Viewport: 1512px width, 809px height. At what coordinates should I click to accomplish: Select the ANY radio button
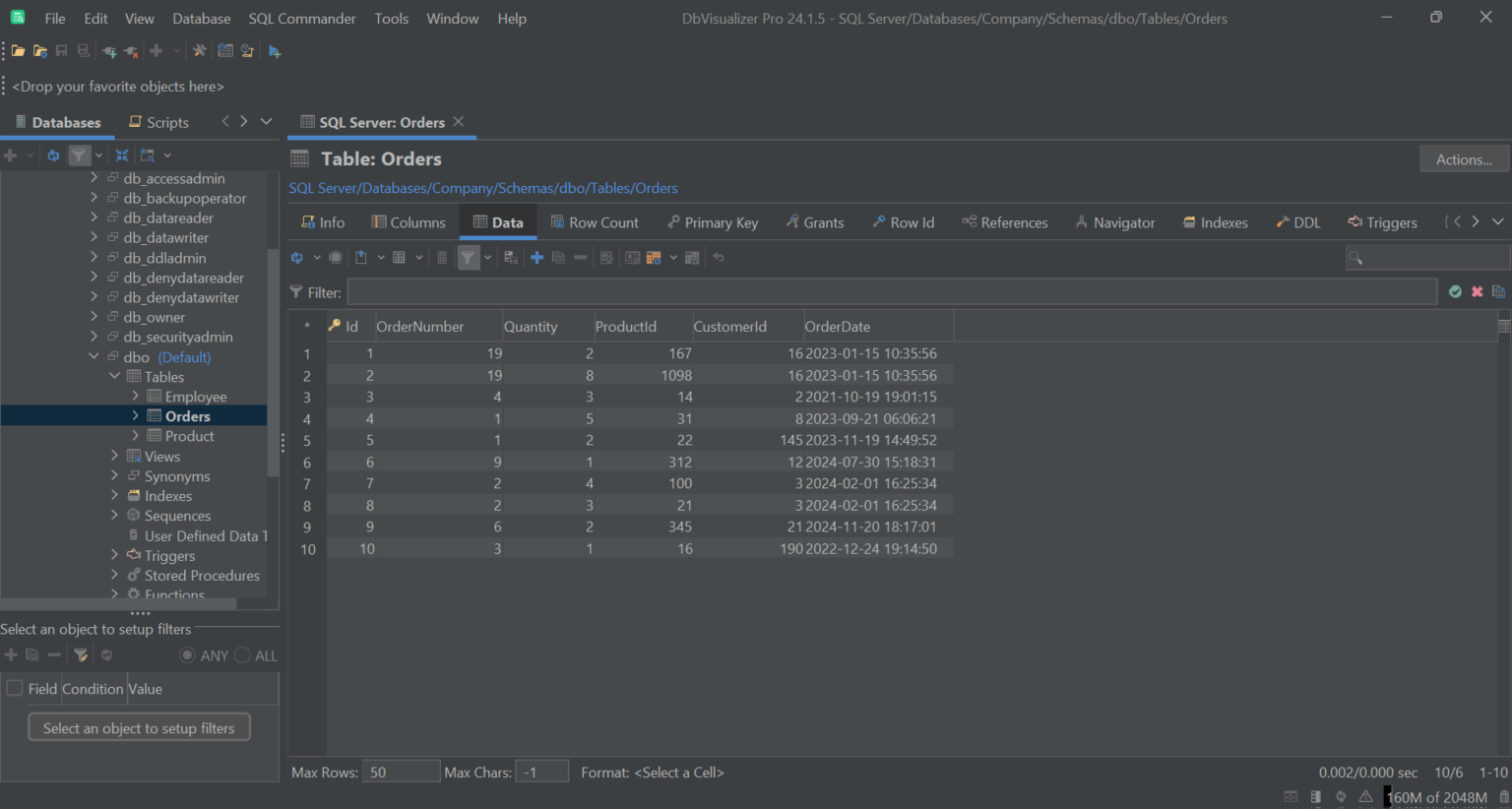point(187,655)
